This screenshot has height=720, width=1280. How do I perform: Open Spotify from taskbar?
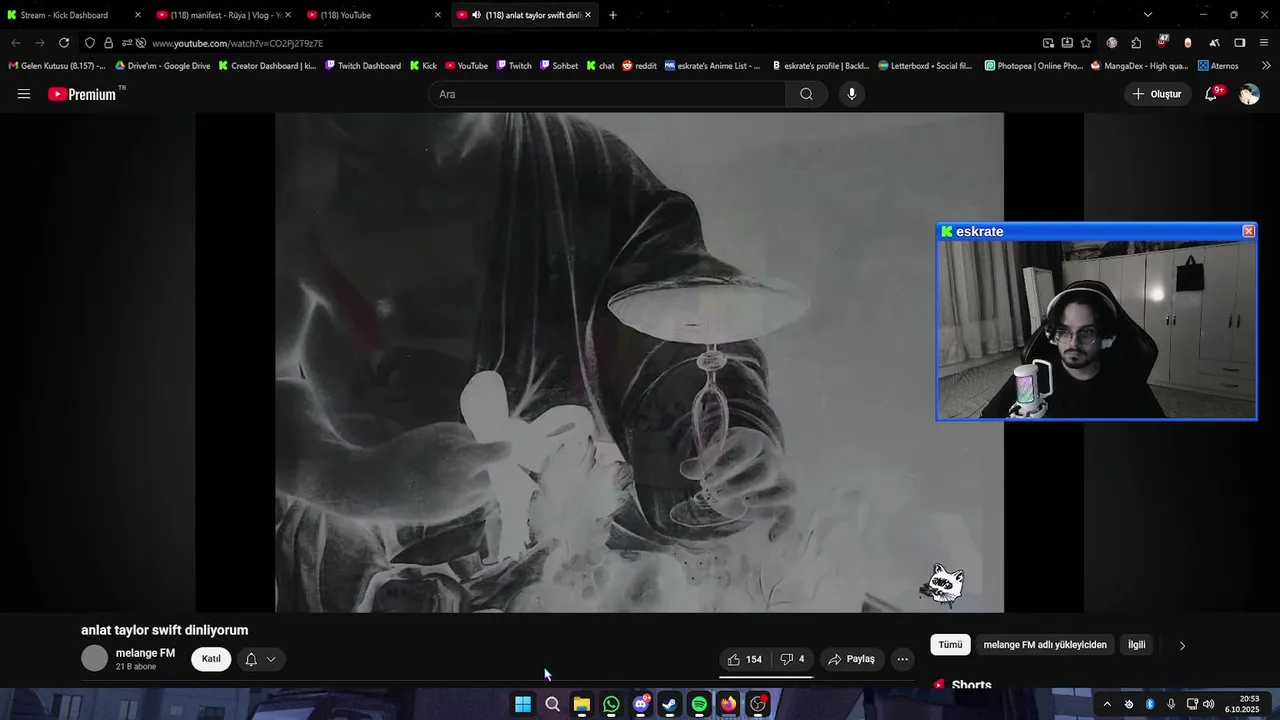[x=699, y=704]
